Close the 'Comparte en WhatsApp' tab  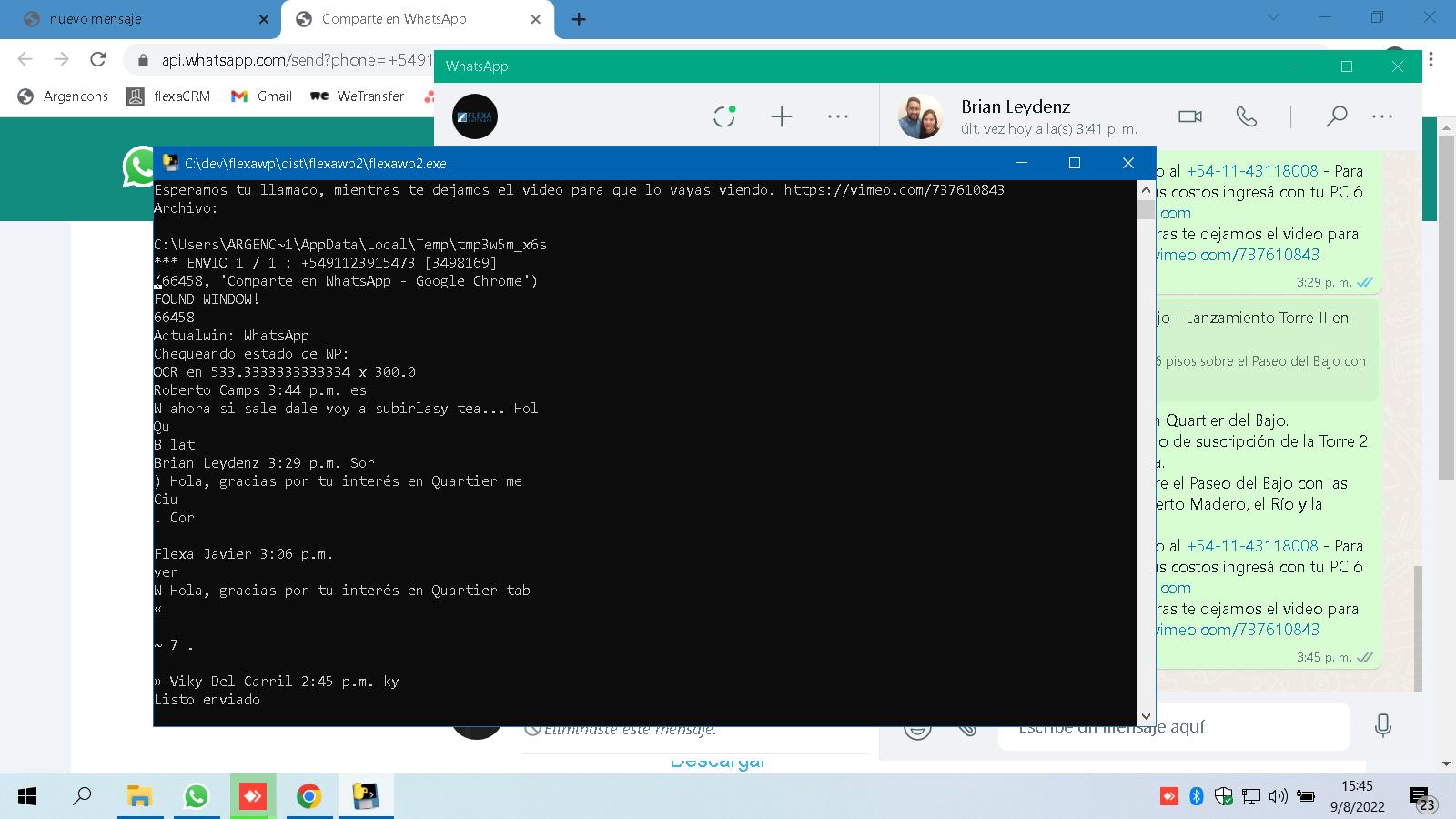click(x=535, y=19)
